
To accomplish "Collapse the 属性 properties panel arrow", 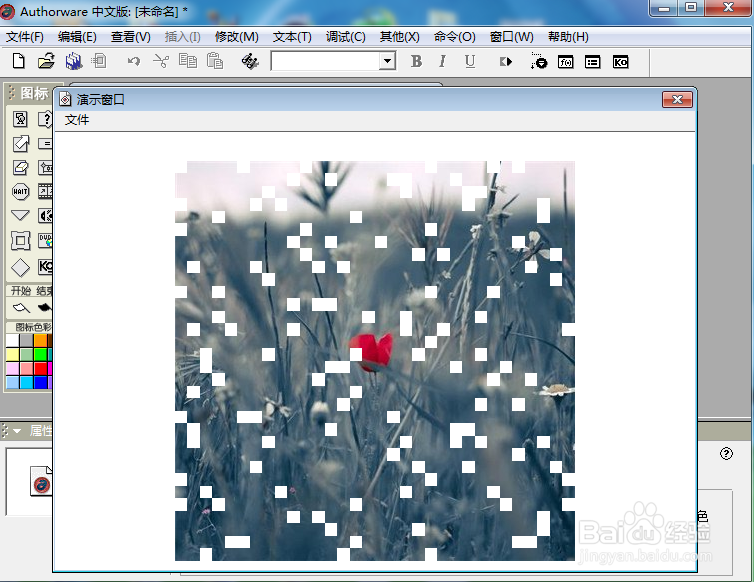I will tap(17, 431).
